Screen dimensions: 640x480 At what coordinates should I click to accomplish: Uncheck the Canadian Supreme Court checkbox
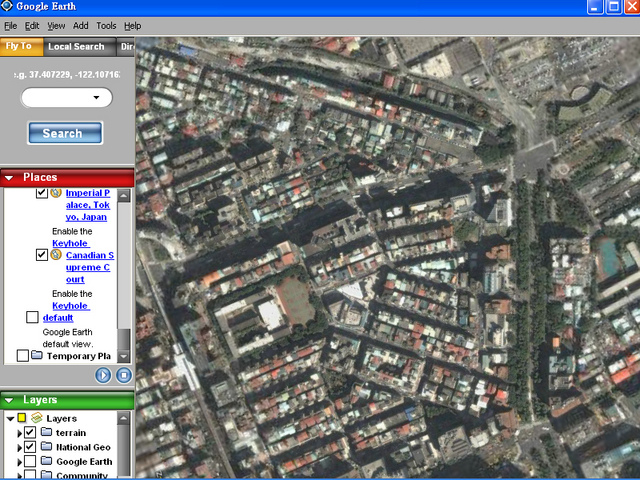[x=42, y=255]
